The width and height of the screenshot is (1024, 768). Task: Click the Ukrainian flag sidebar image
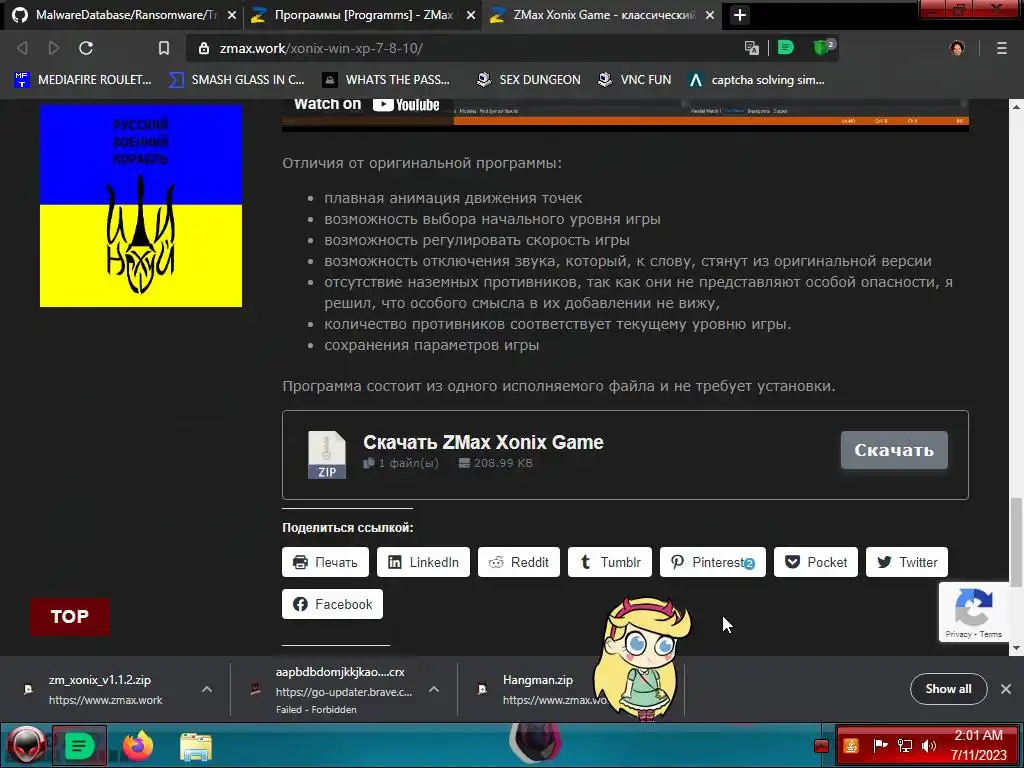point(141,206)
